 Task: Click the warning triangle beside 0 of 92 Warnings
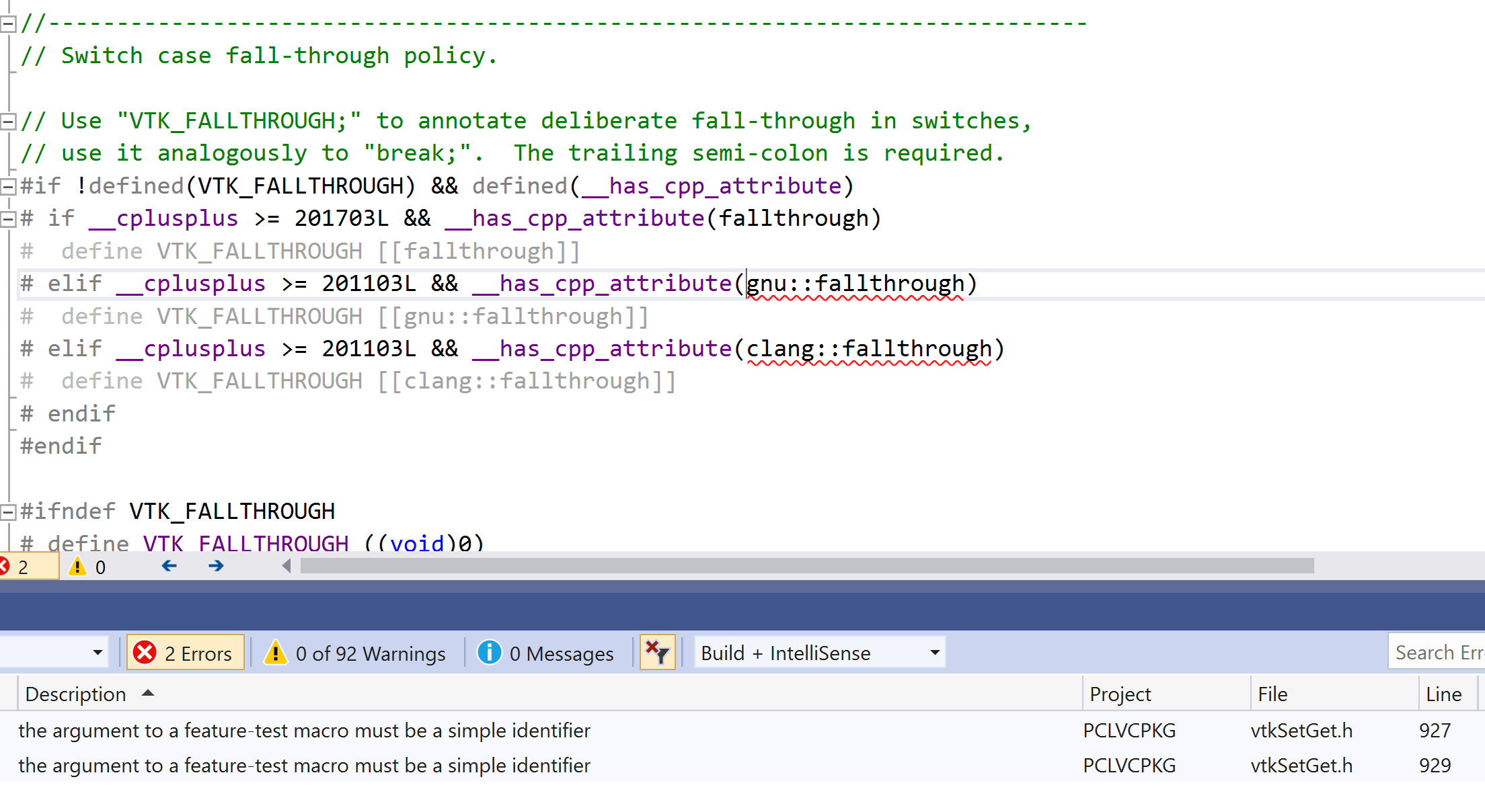[x=276, y=652]
